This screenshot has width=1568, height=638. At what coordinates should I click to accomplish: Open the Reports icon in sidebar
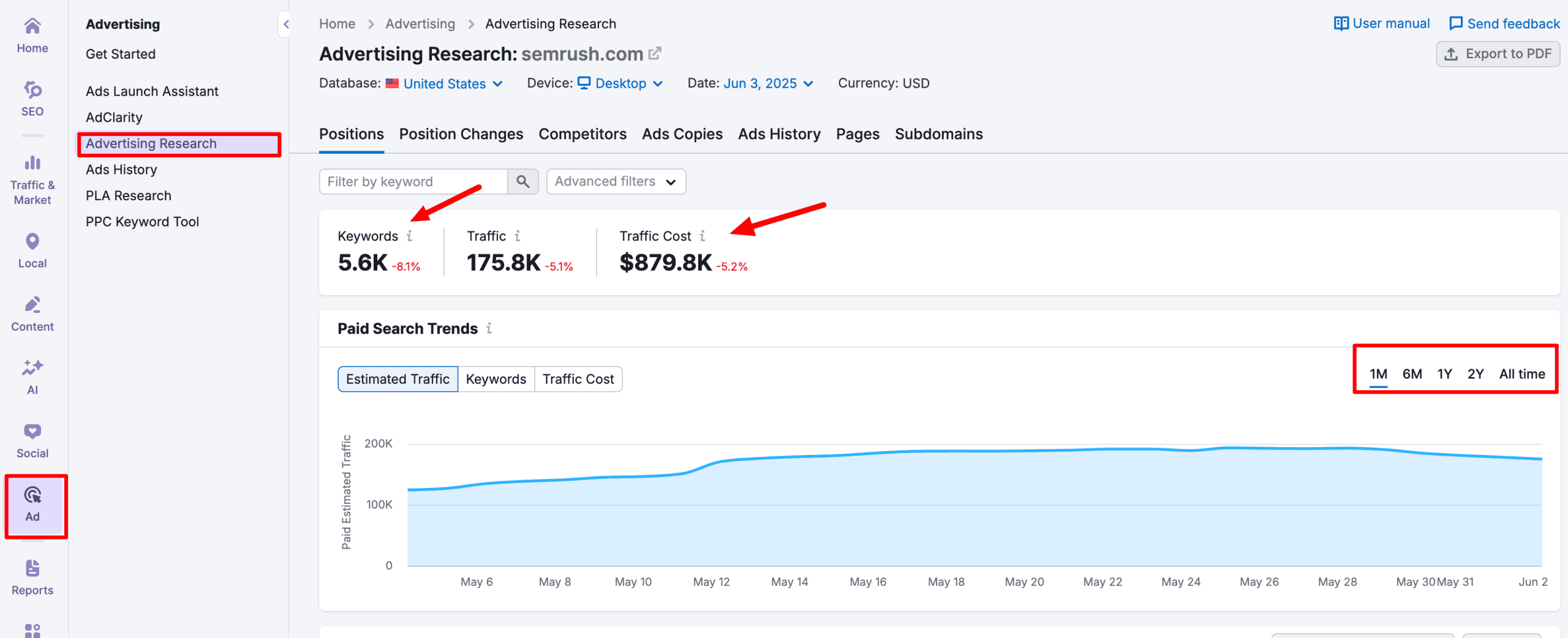pos(32,568)
